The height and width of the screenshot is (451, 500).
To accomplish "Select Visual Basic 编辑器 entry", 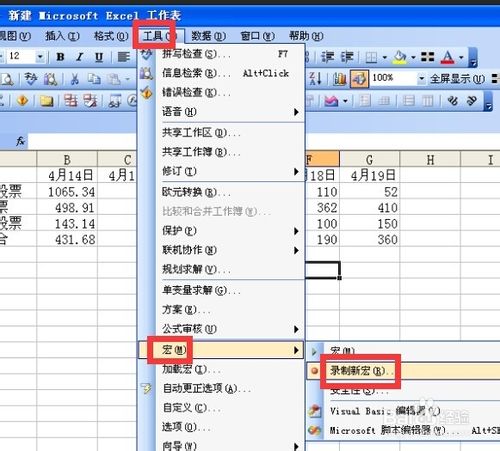I will point(403,411).
